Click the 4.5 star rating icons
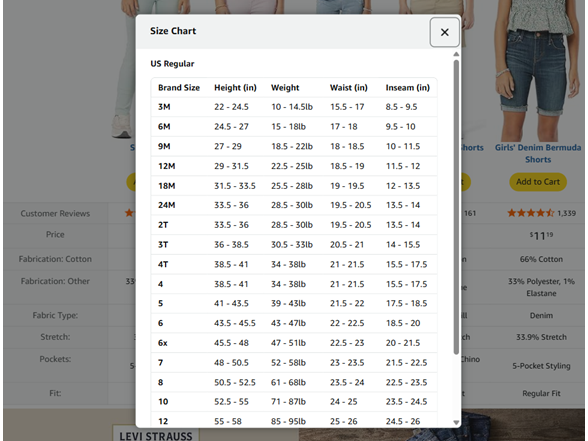The width and height of the screenshot is (588, 441). point(530,213)
